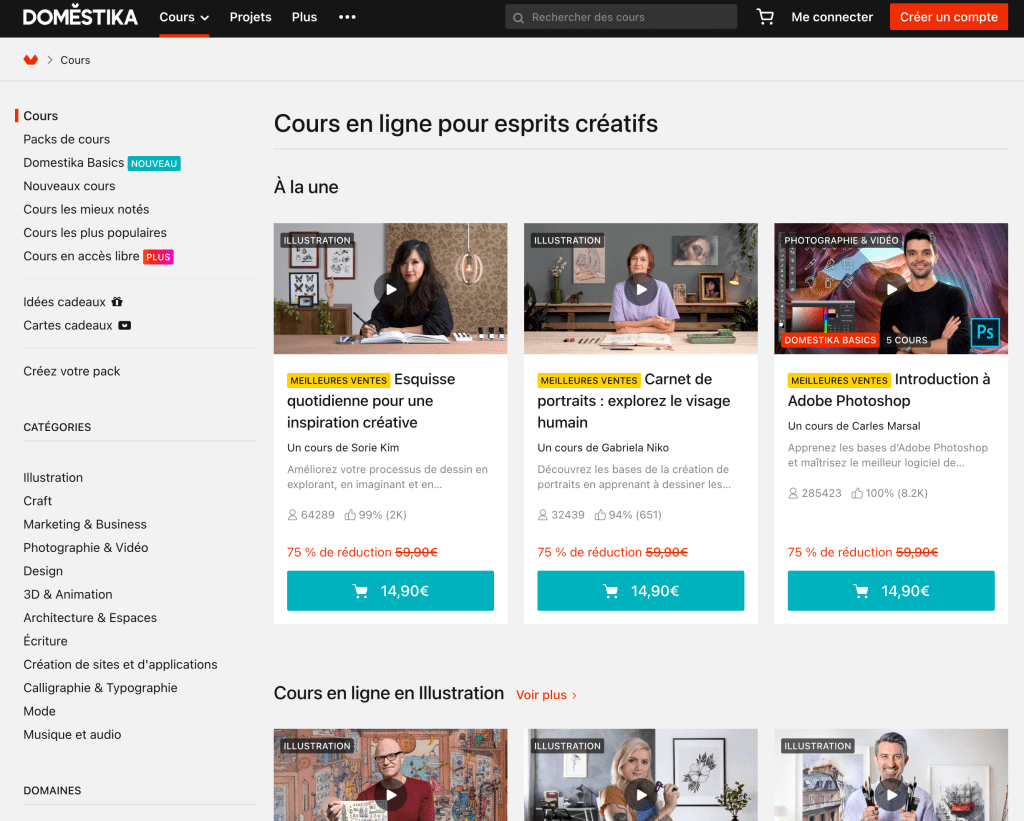Expand Voir plus next to Illustration

click(x=546, y=695)
